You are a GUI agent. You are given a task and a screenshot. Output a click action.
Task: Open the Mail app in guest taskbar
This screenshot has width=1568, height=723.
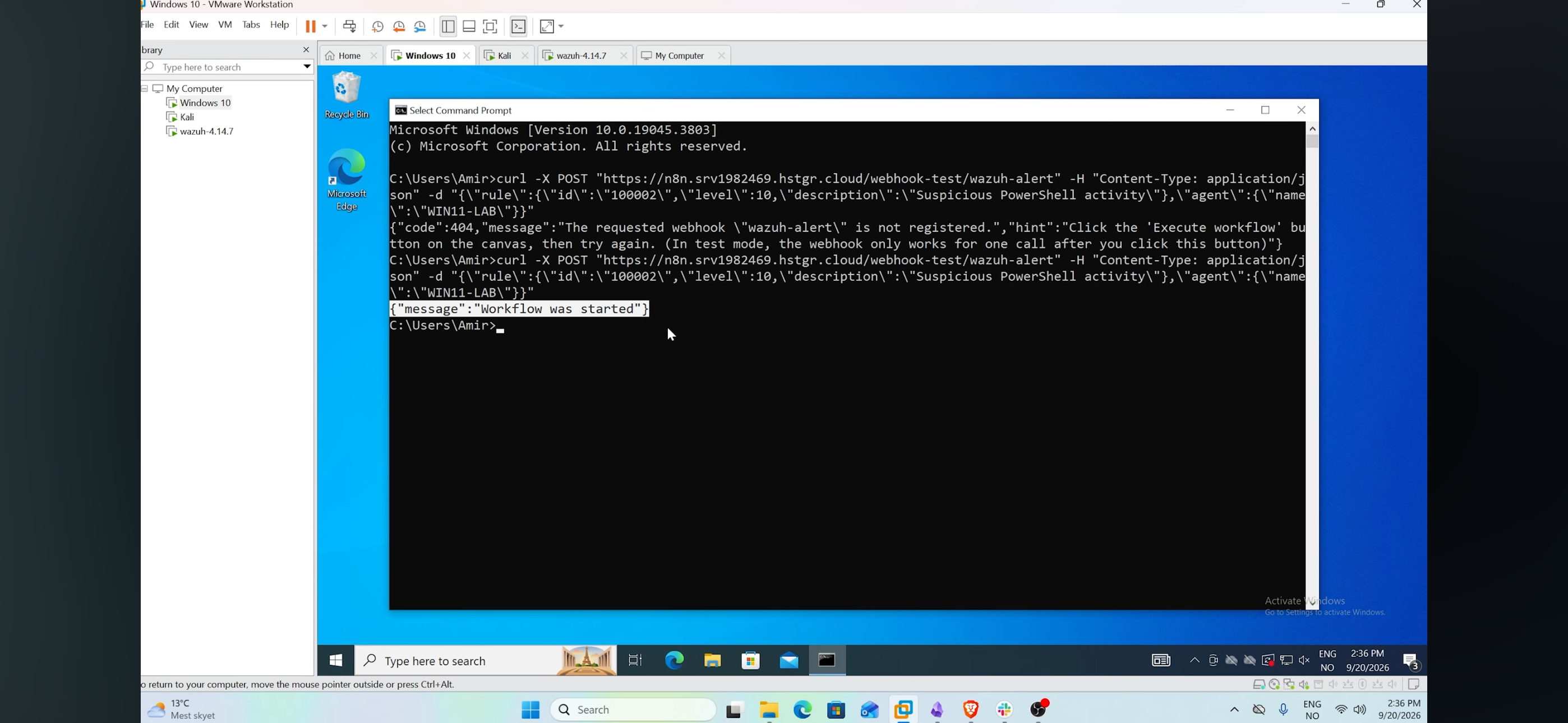(790, 660)
